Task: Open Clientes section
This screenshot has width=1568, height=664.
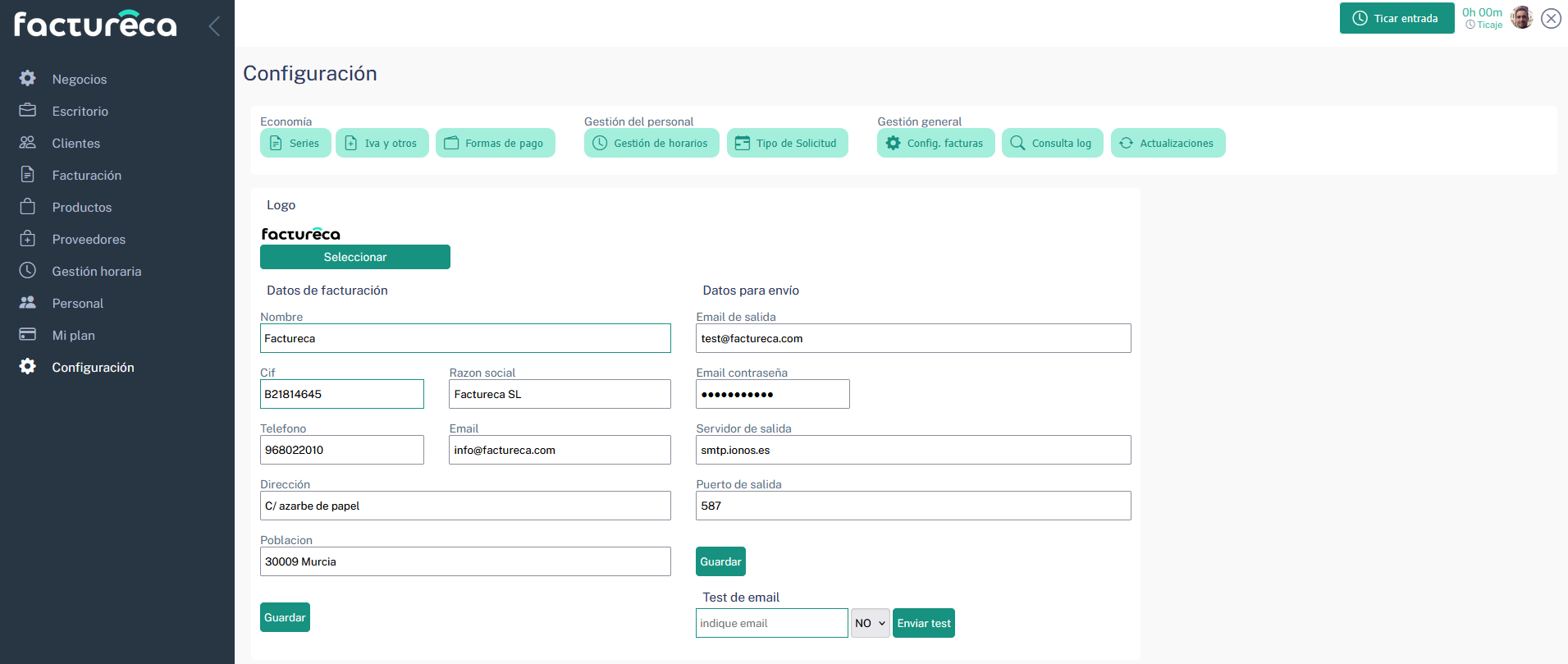Action: tap(76, 143)
